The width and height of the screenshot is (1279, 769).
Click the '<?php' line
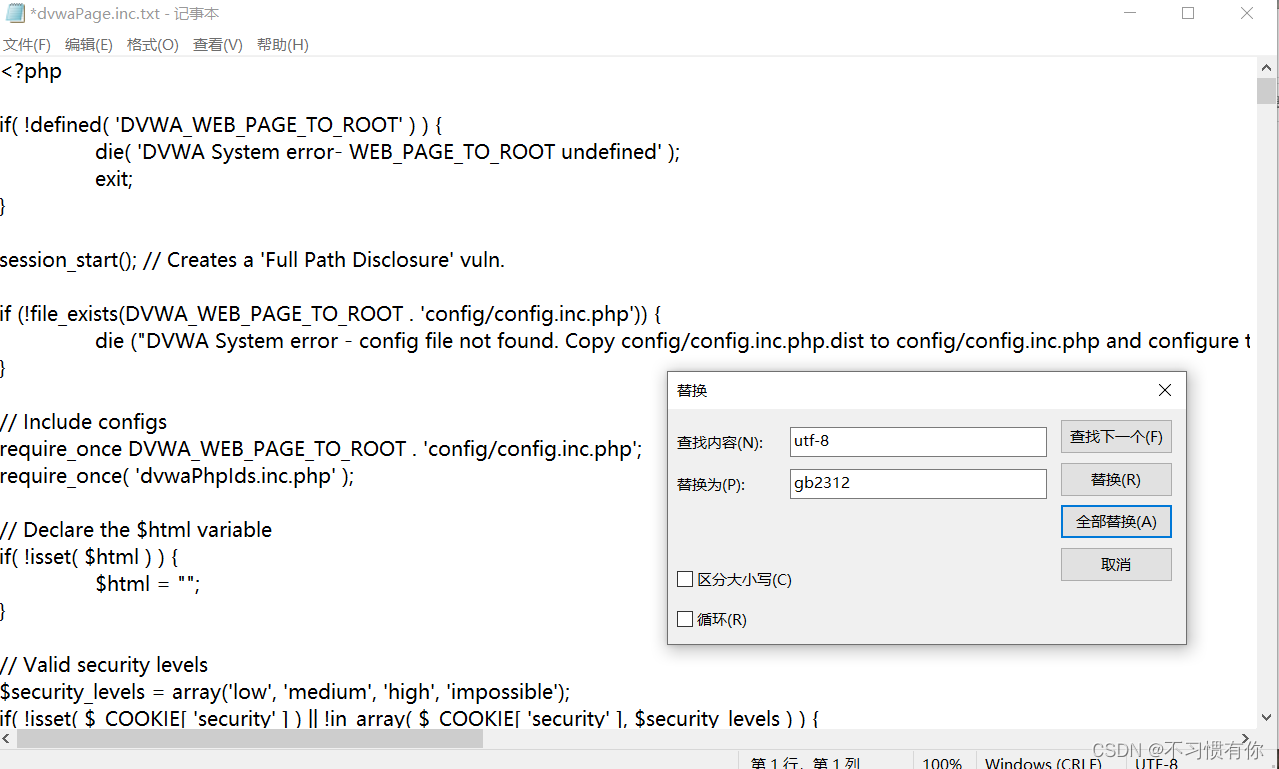pos(31,71)
